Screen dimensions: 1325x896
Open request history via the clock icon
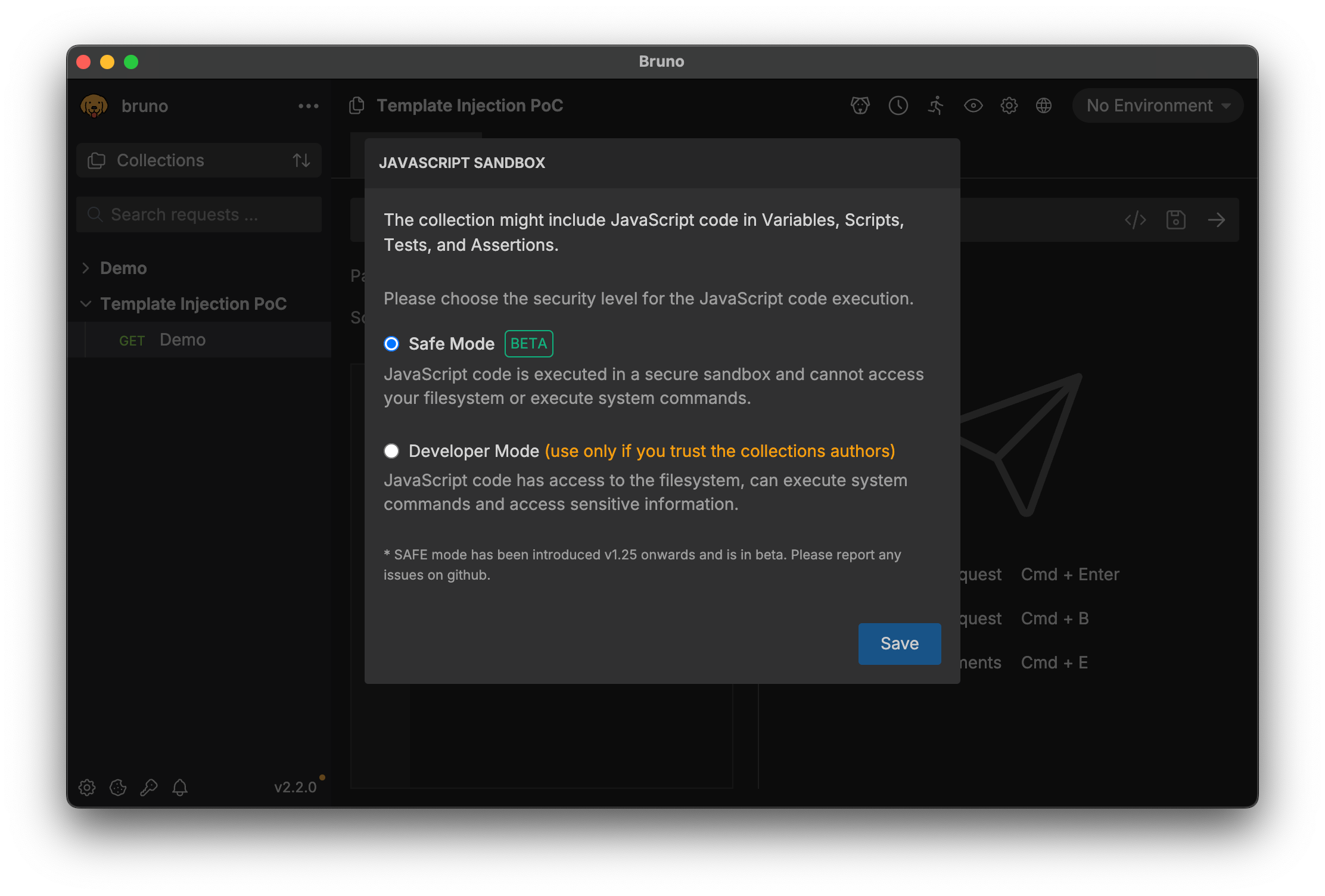898,105
